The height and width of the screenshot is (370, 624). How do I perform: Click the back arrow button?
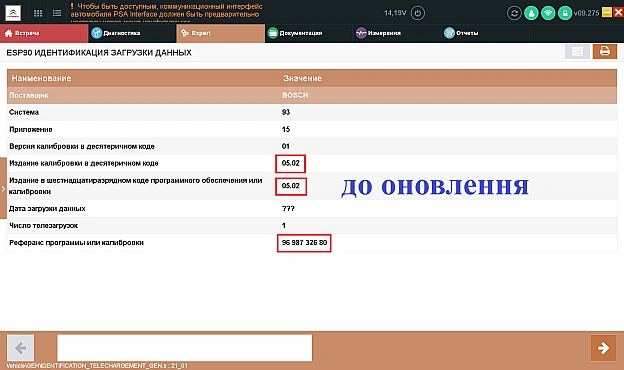point(20,348)
